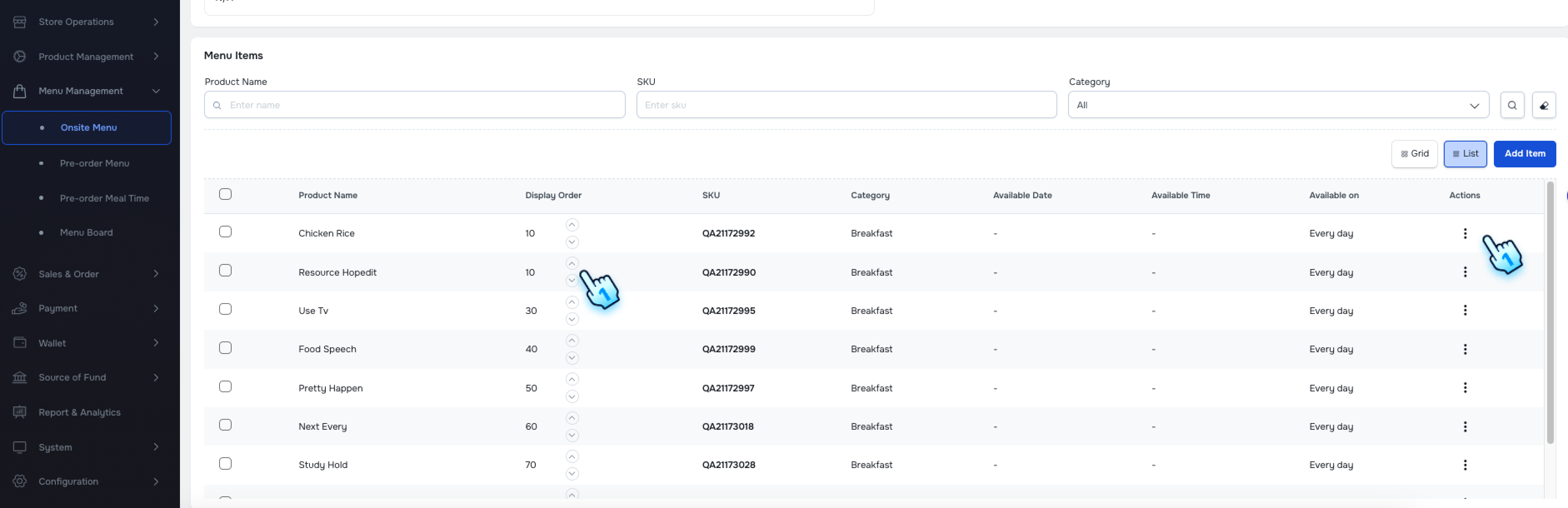Check the Resource Hopedit row checkbox

click(x=225, y=271)
